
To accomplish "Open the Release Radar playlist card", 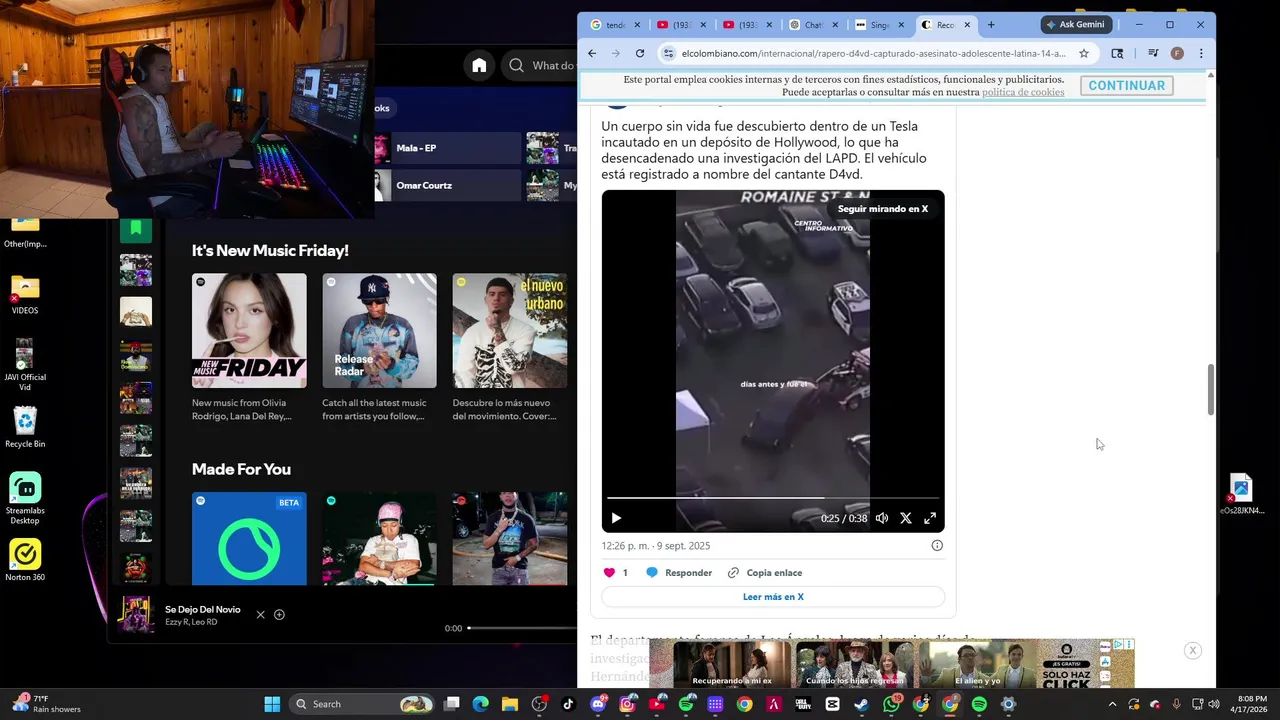I will pyautogui.click(x=379, y=348).
